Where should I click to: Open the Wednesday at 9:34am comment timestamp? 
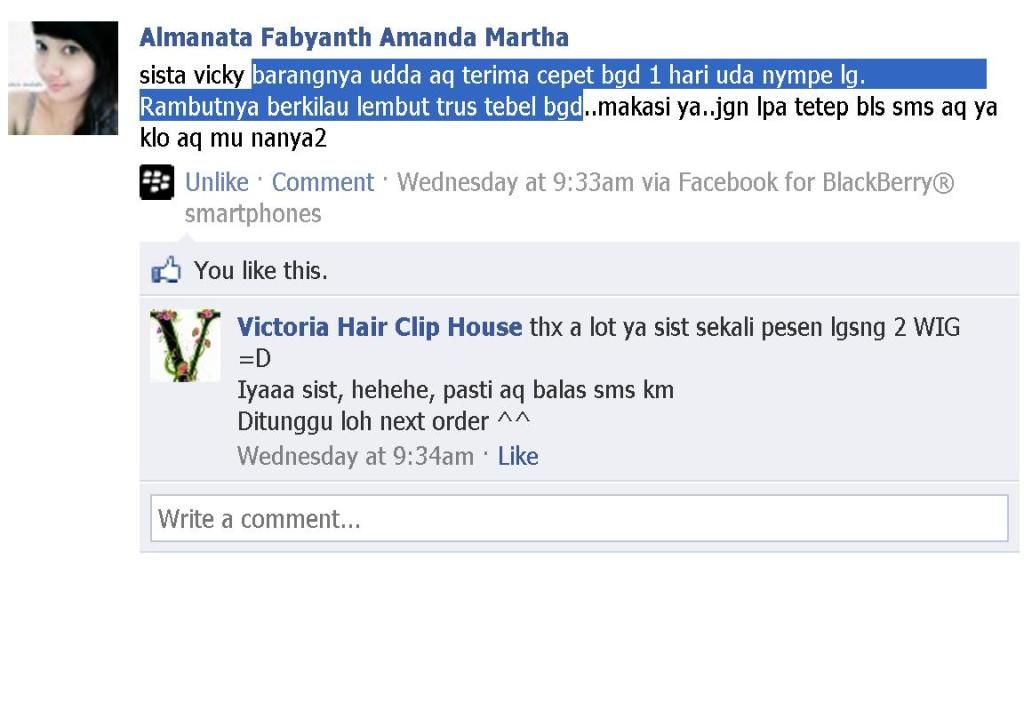tap(355, 456)
